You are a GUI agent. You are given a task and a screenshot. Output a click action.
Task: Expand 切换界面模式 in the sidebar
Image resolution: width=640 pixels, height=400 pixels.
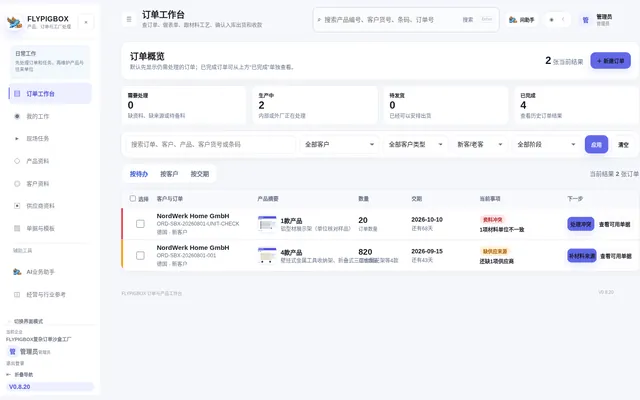click(x=26, y=321)
